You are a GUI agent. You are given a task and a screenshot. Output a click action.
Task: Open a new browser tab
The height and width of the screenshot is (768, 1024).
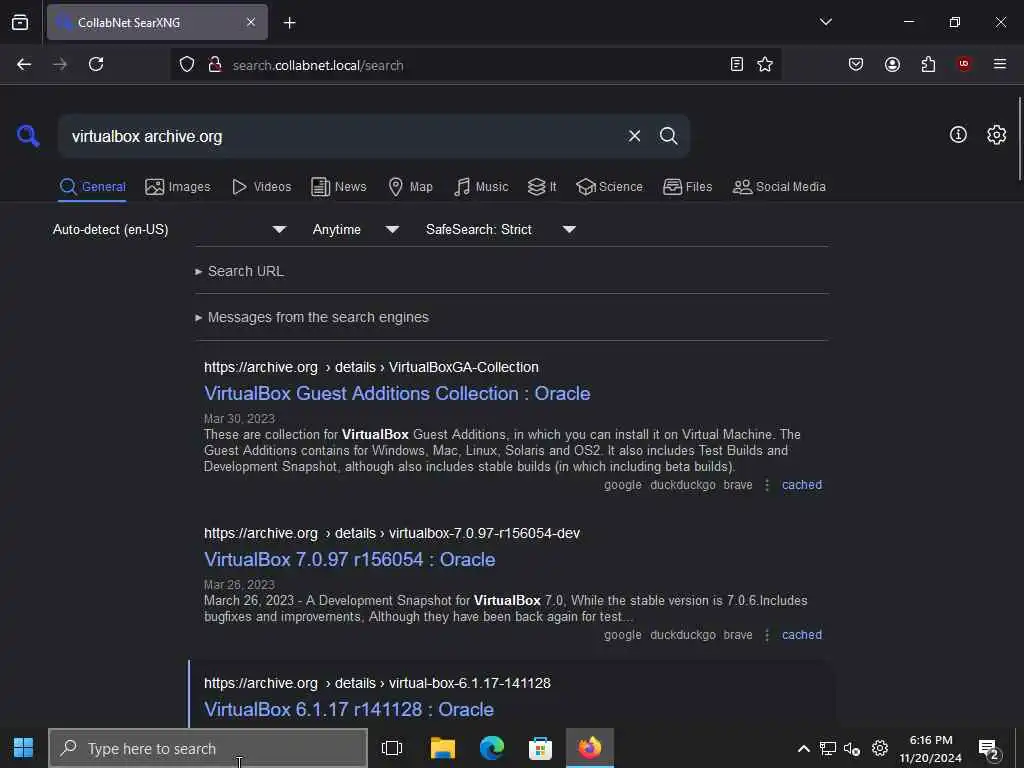coord(289,23)
